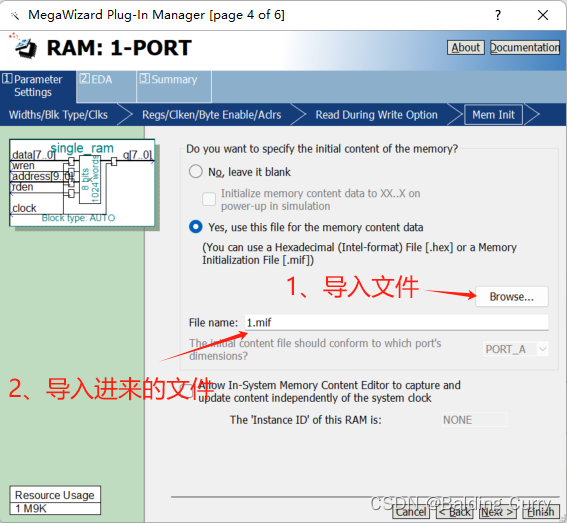
Task: Click the Resource Usage 1 M9K box
Action: tap(55, 501)
